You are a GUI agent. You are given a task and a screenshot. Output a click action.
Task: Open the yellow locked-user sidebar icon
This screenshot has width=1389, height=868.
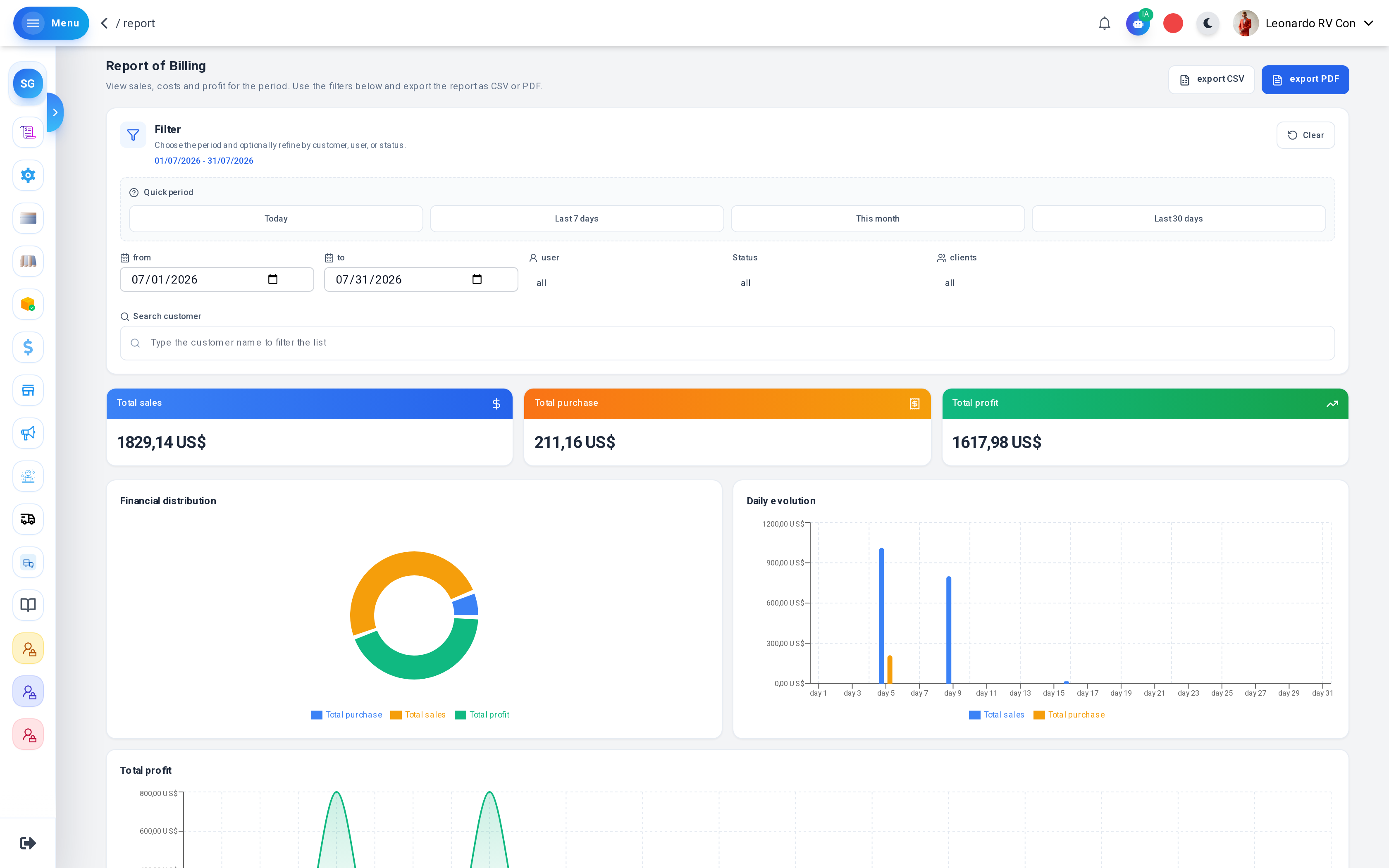[x=28, y=648]
